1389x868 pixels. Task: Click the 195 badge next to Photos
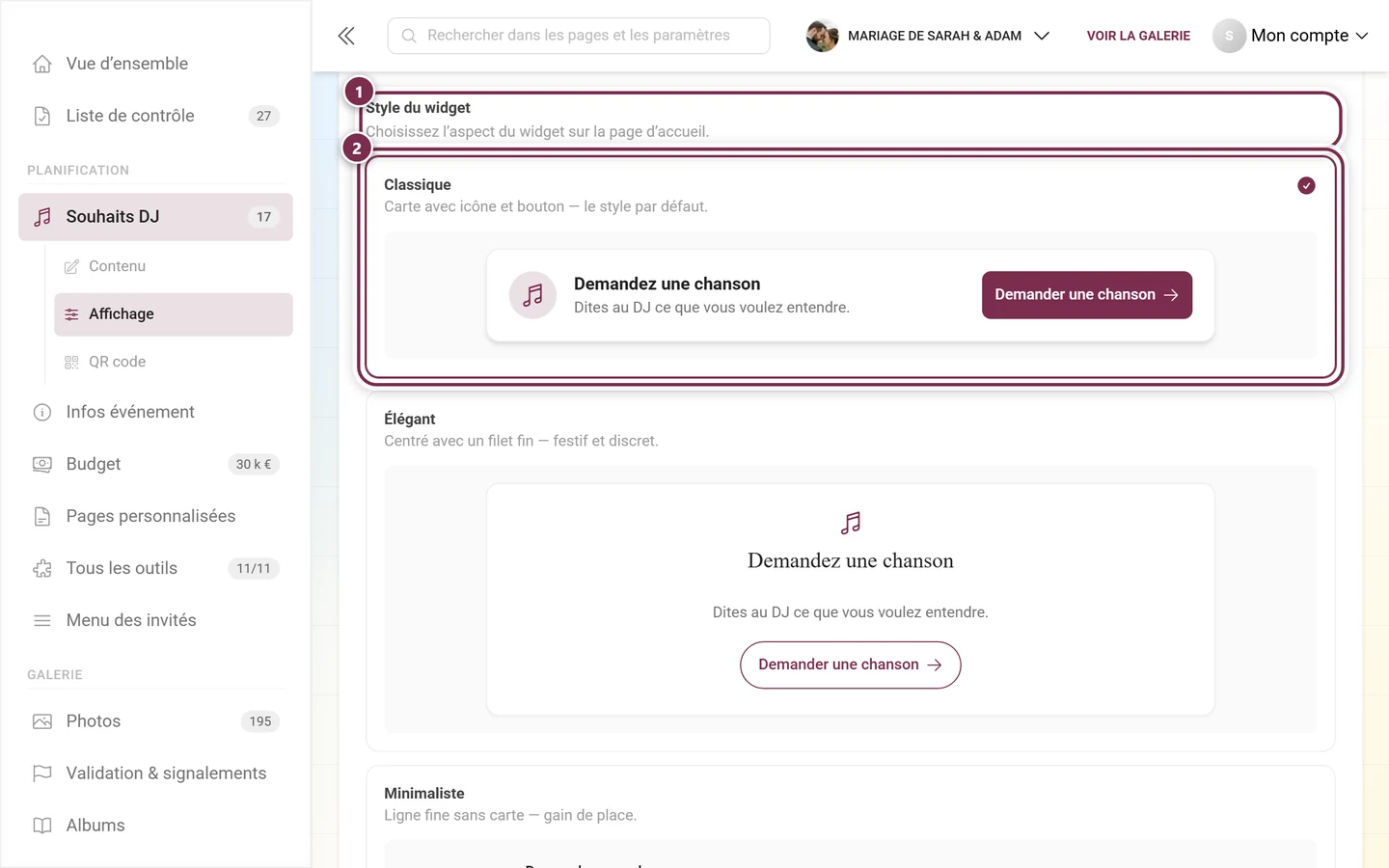260,721
